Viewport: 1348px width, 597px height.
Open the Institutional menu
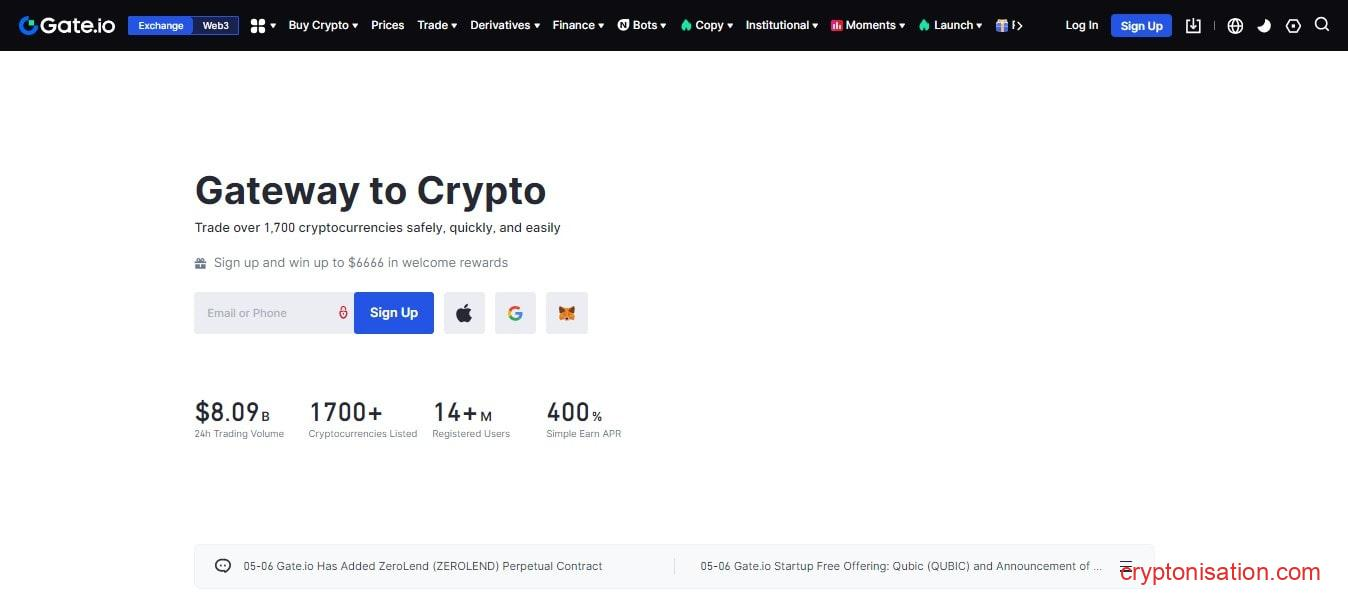pyautogui.click(x=781, y=25)
